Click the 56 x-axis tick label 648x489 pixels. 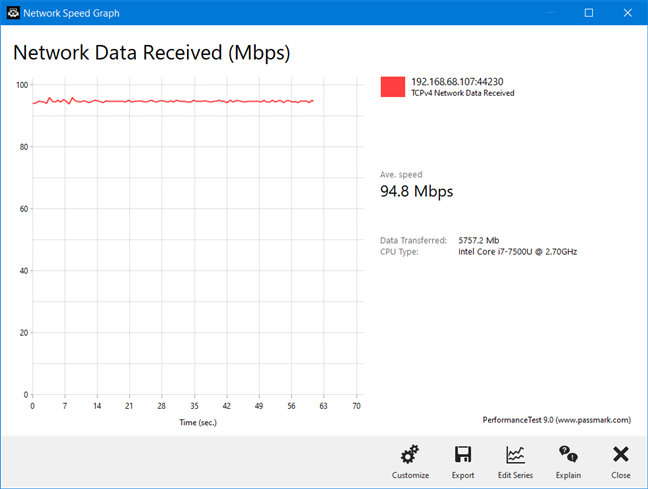click(291, 406)
